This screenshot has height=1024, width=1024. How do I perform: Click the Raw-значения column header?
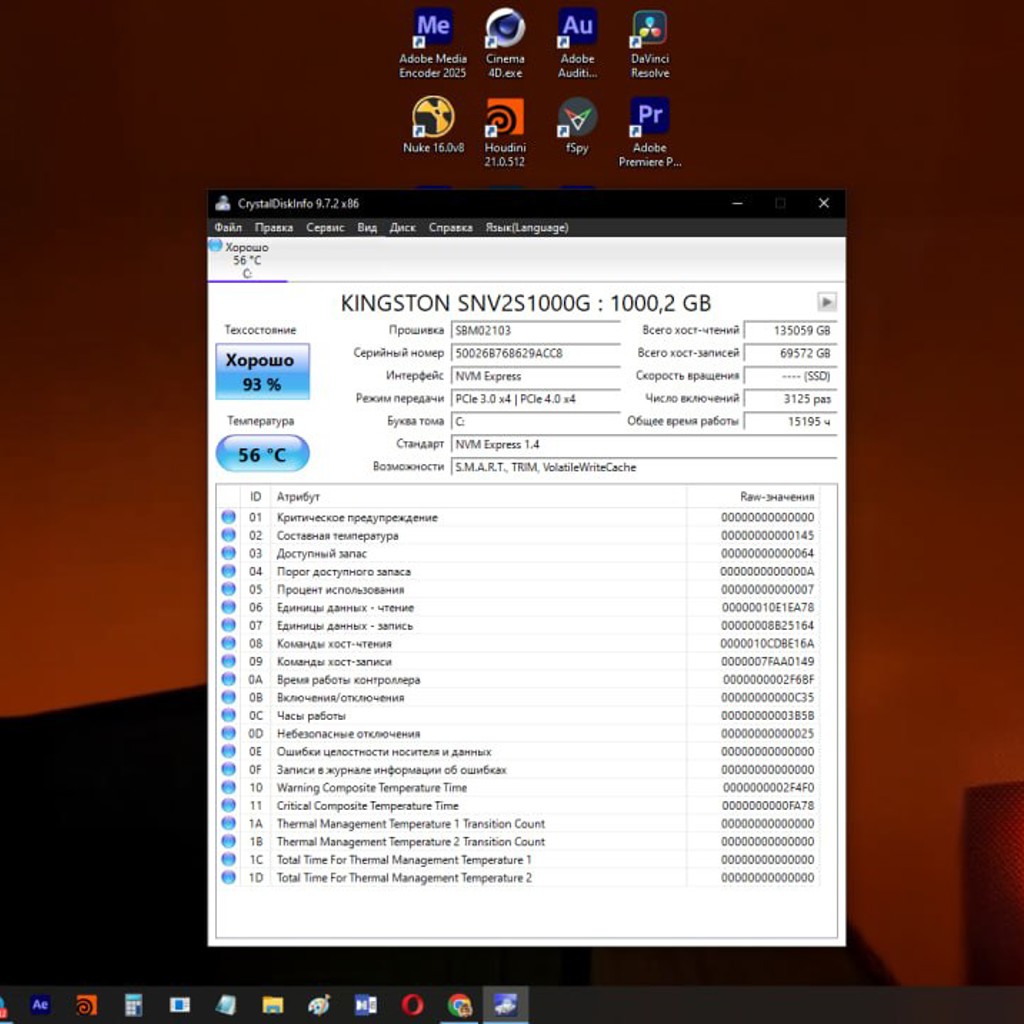pyautogui.click(x=752, y=497)
